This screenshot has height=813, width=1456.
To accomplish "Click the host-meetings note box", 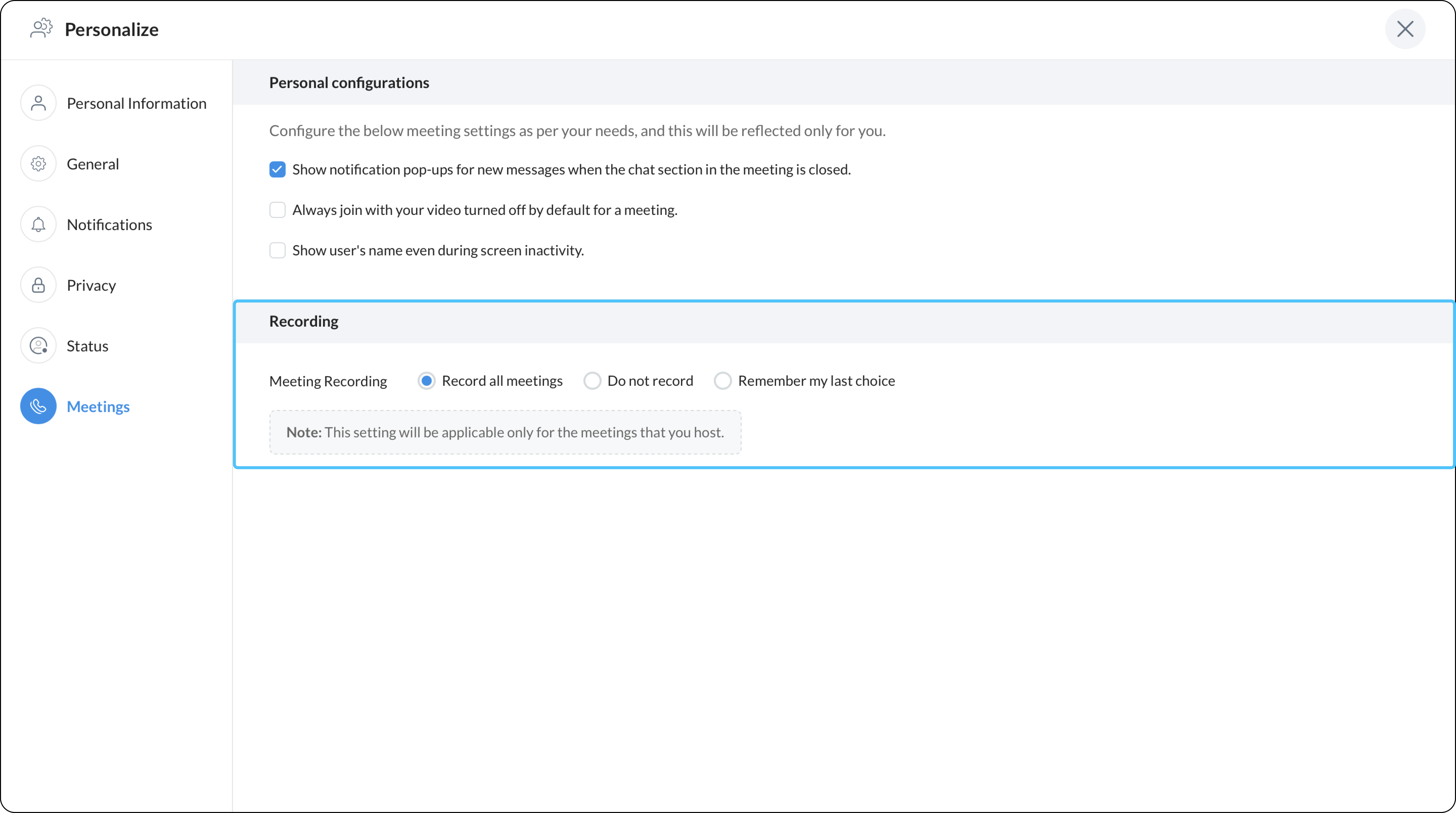I will click(x=505, y=432).
